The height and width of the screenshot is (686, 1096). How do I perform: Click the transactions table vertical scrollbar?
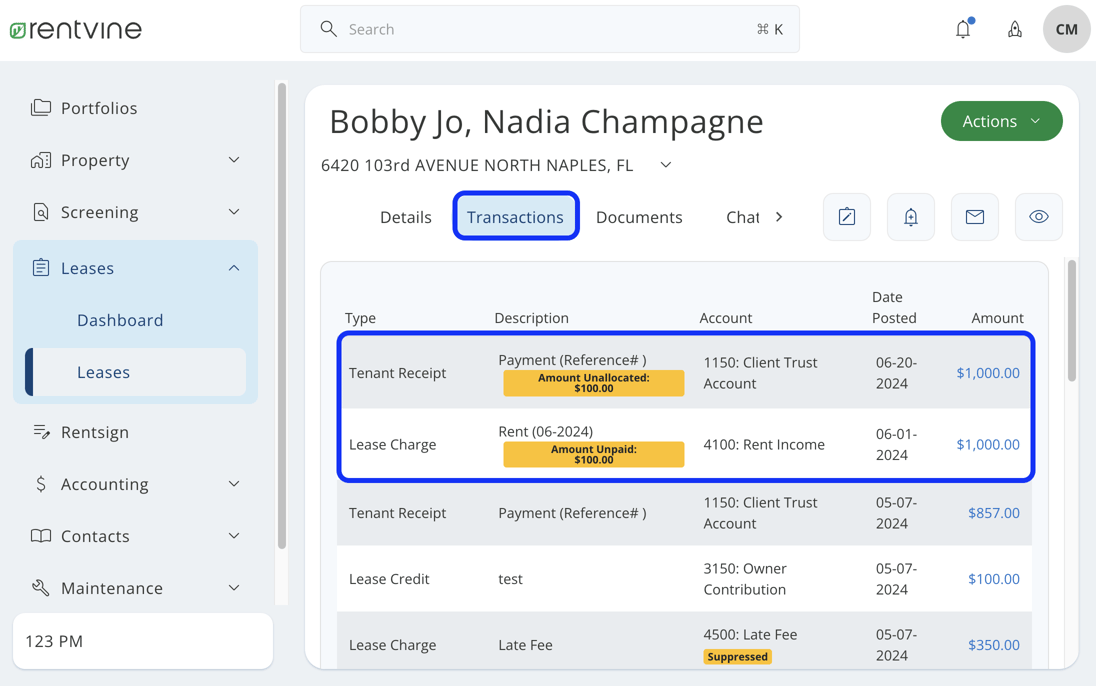[x=1072, y=320]
